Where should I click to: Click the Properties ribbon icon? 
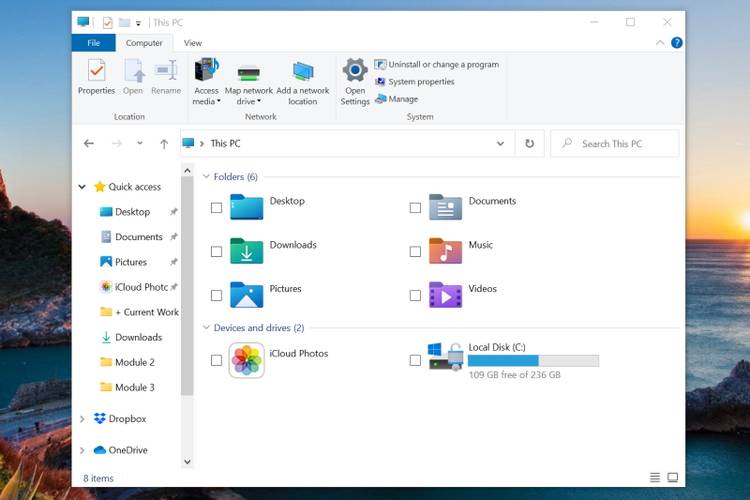click(x=96, y=71)
